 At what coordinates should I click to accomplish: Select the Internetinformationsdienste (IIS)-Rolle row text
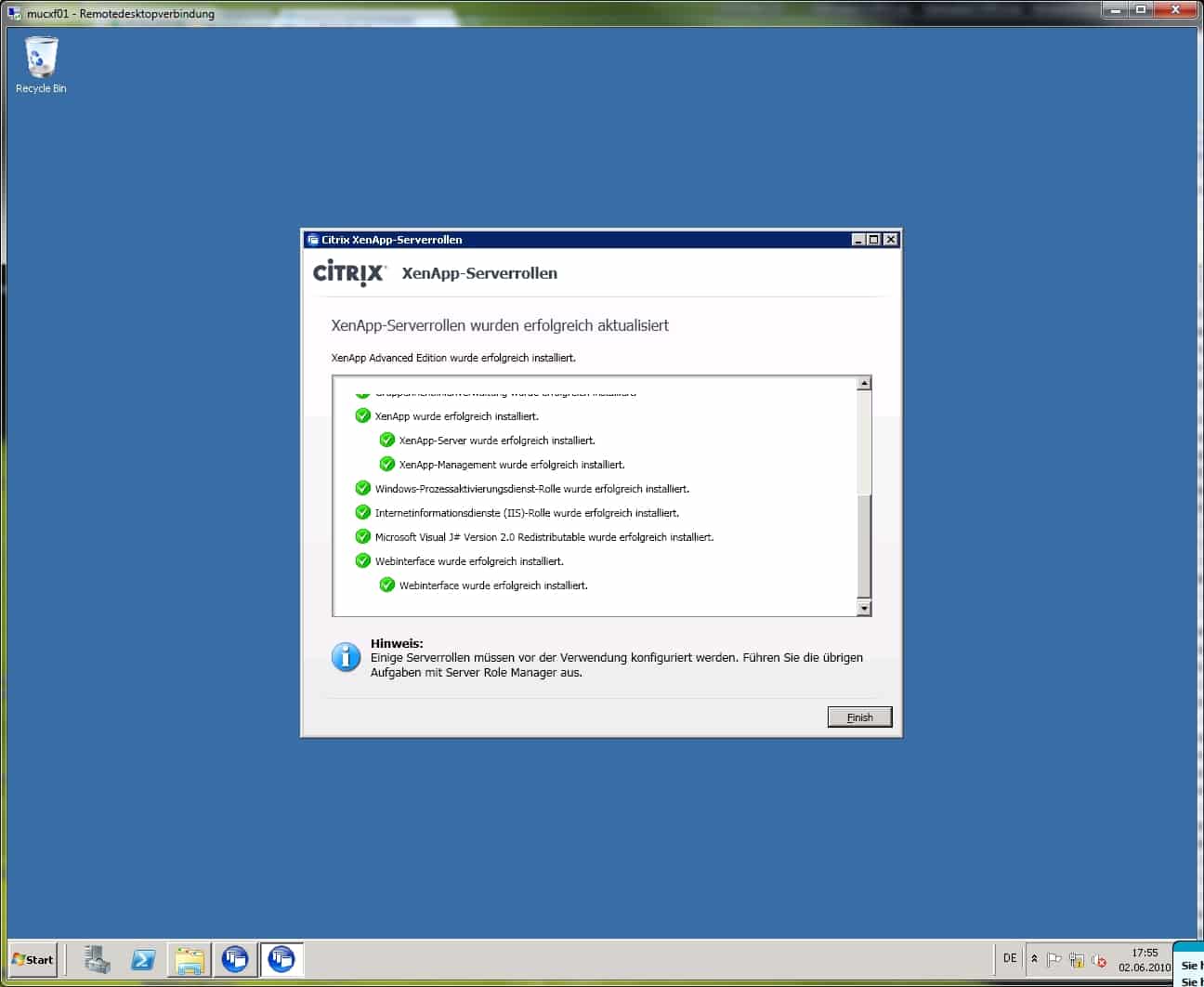tap(527, 513)
